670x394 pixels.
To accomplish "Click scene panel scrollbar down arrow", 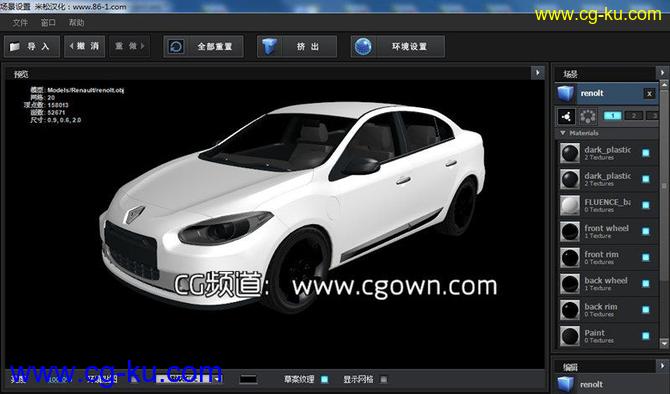I will 664,343.
